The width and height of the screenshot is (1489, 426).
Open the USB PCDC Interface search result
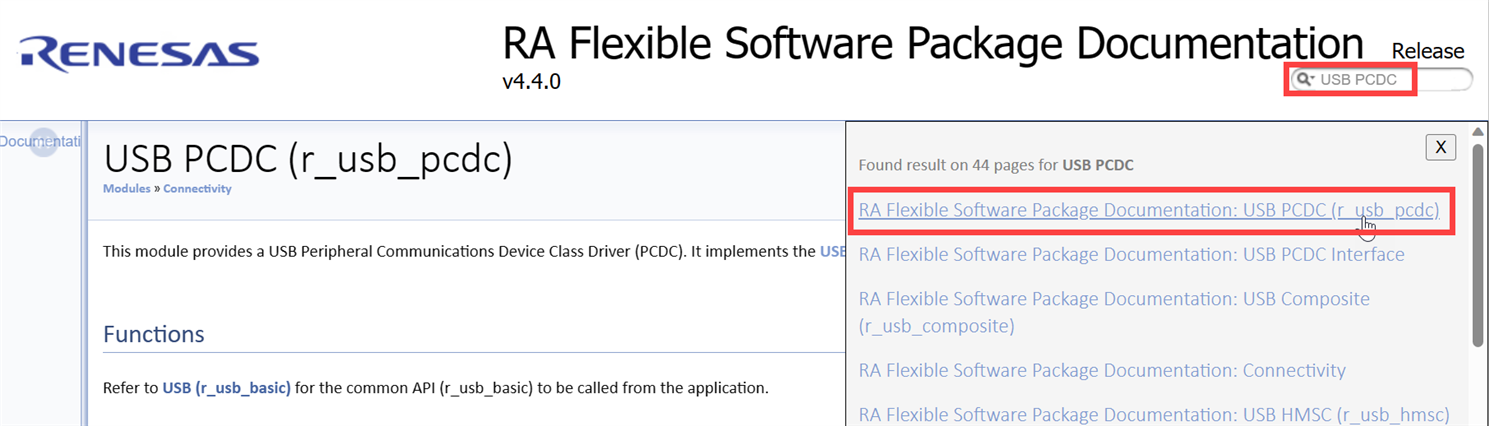coord(1131,254)
